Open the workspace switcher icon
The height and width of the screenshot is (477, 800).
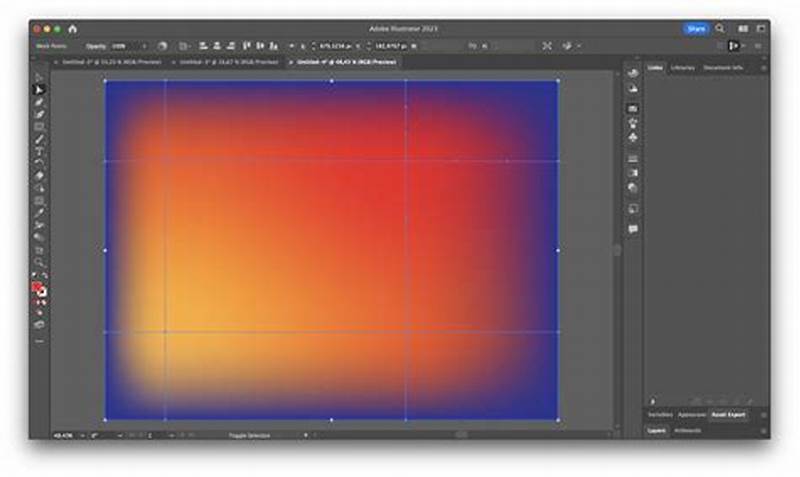761,29
